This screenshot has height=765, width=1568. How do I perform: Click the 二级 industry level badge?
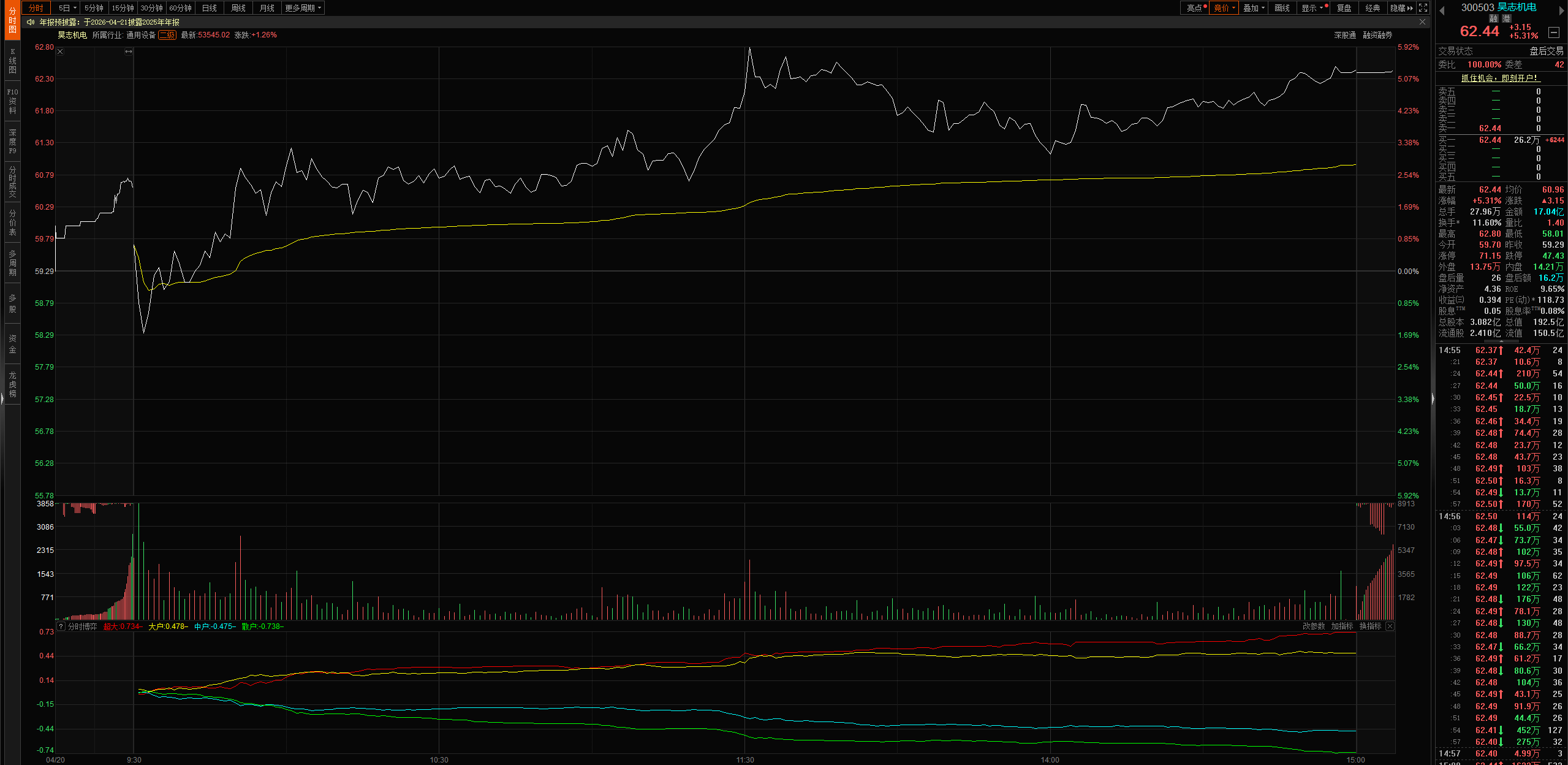(167, 35)
